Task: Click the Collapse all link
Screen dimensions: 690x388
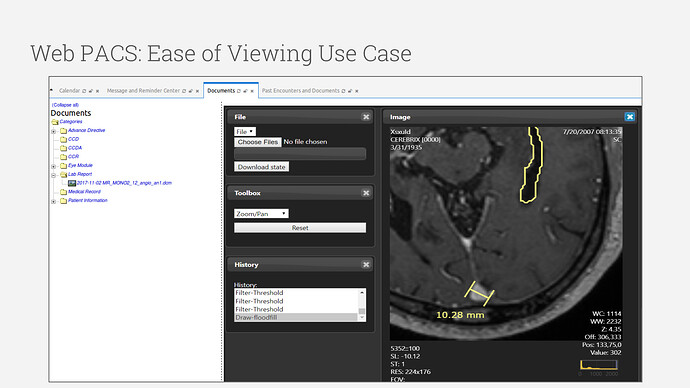Action: click(x=65, y=105)
